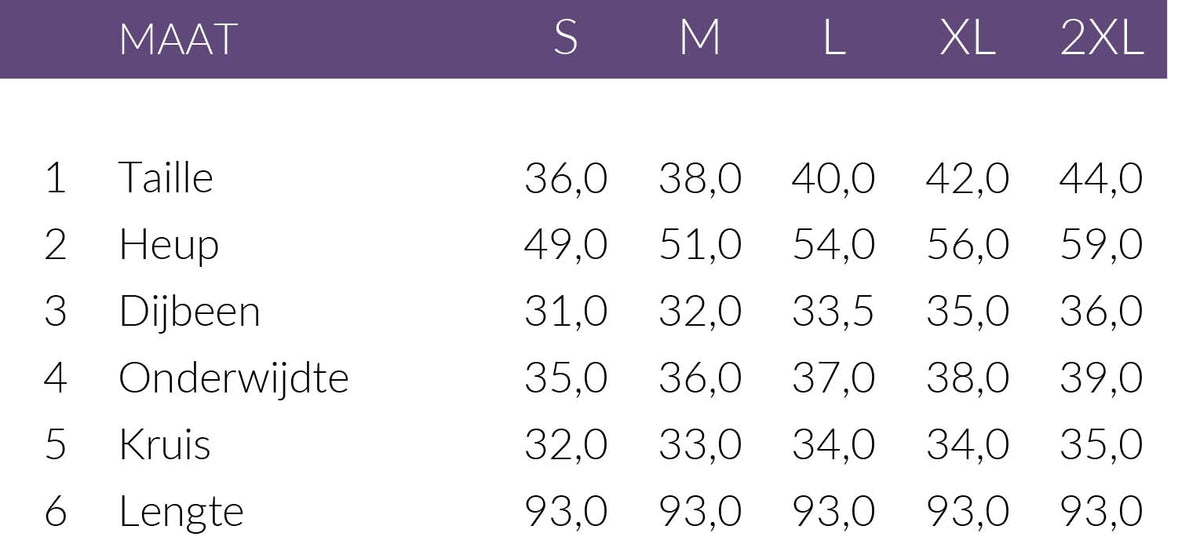Click the Heup value 59,0 for 2XL

click(x=1100, y=245)
